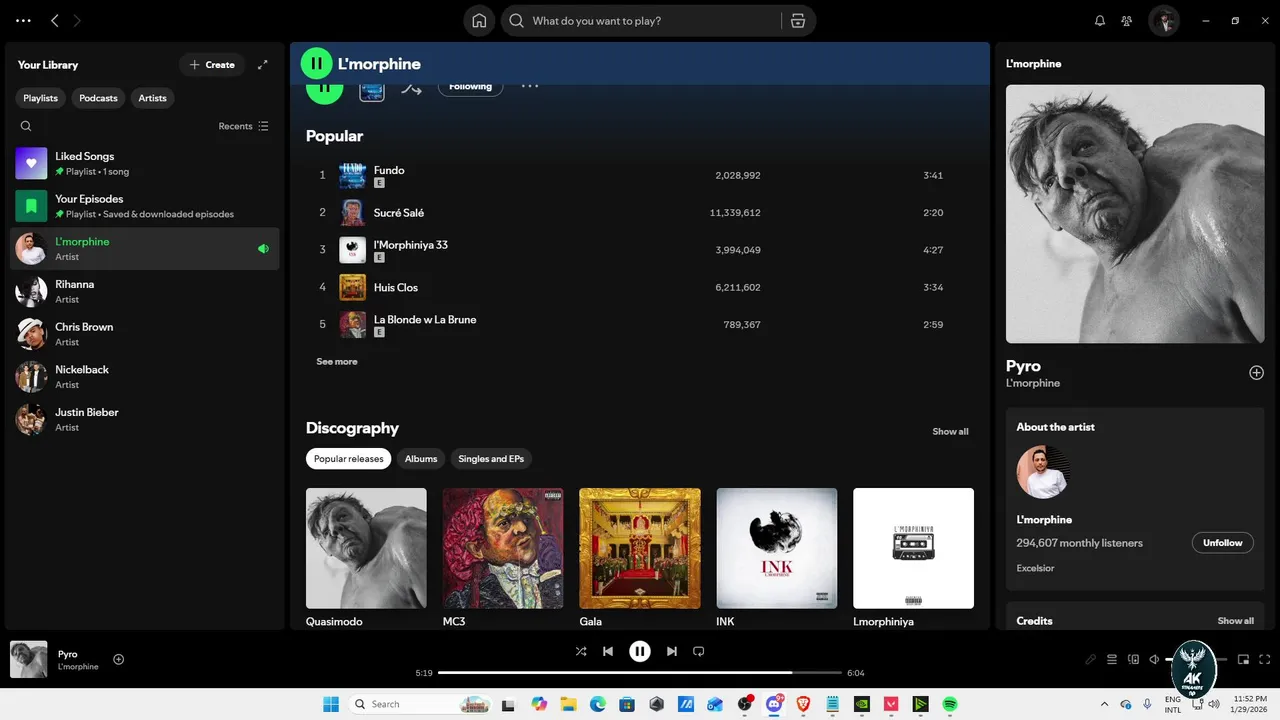
Task: Click Show all next to Discography
Action: point(950,432)
